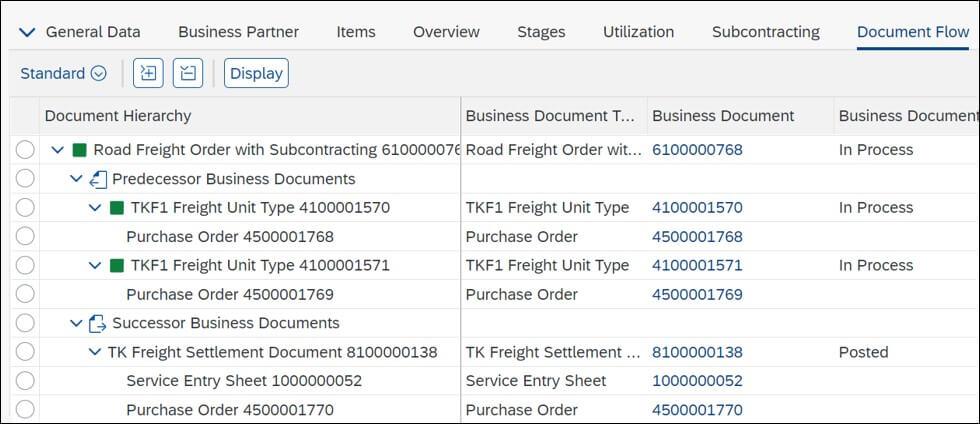The image size is (980, 424).
Task: Click green status square of Freight Unit 4100001571
Action: [117, 265]
